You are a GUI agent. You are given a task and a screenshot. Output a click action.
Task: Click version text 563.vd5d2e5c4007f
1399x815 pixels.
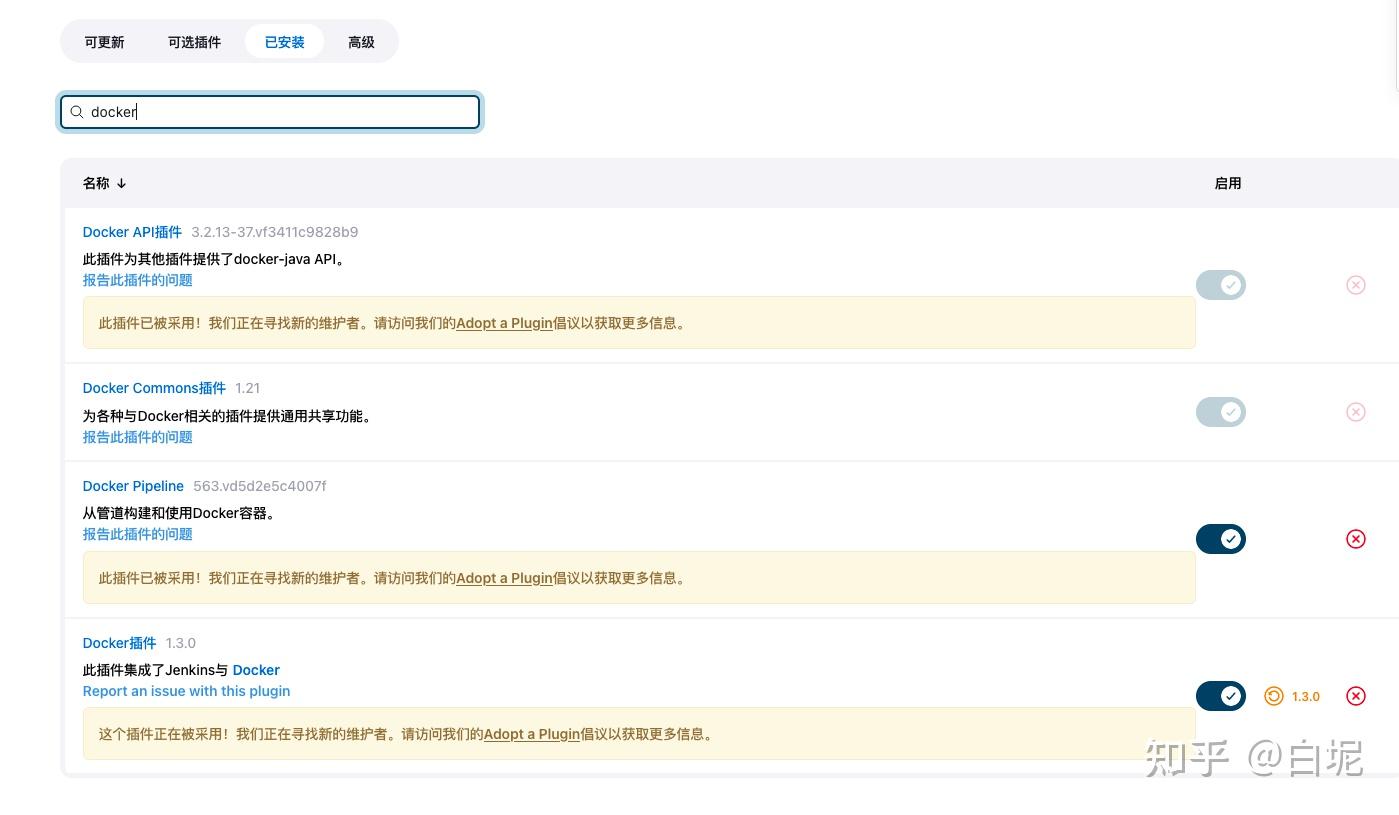[259, 486]
